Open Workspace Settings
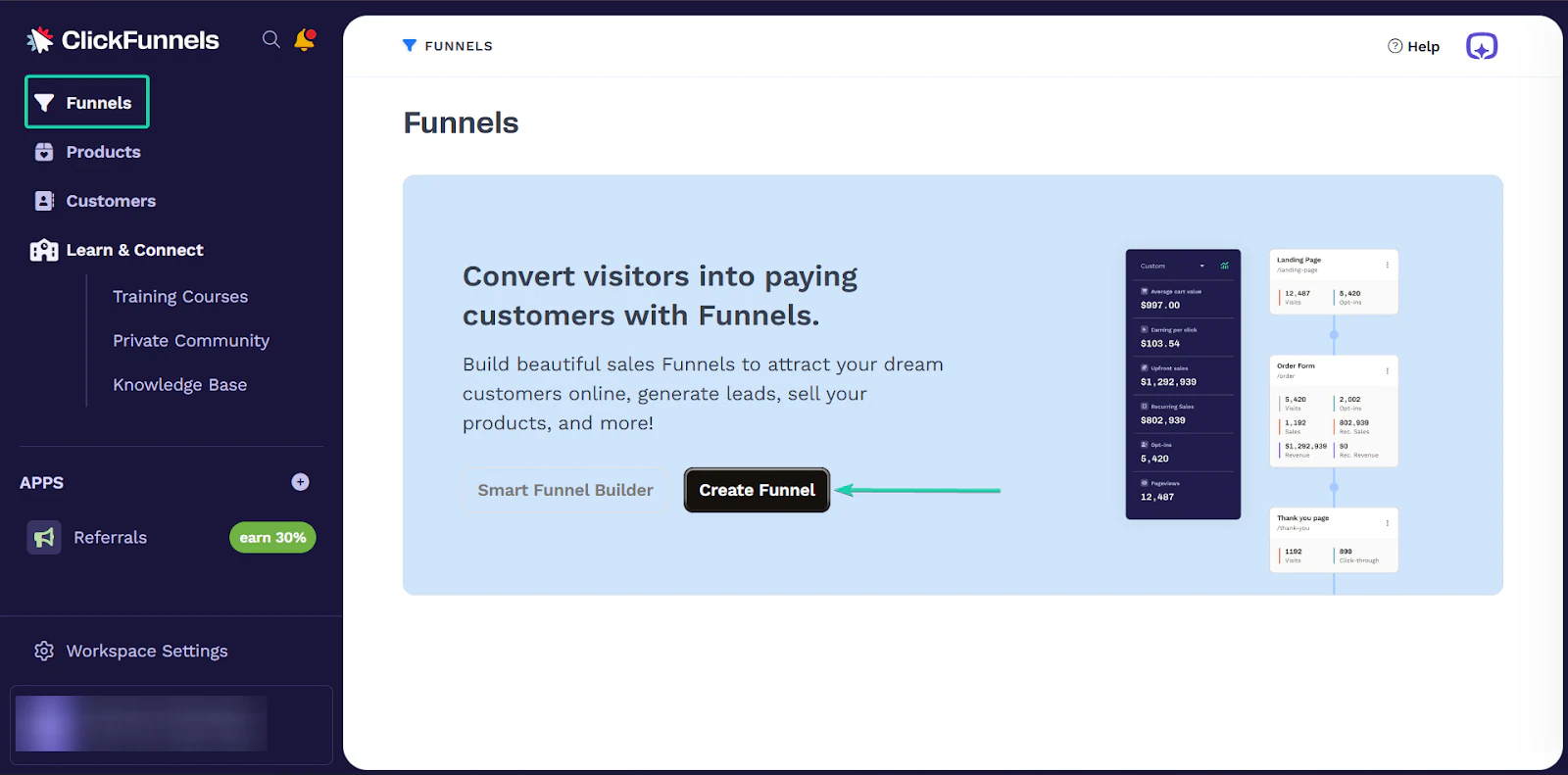Image resolution: width=1568 pixels, height=775 pixels. [x=147, y=652]
